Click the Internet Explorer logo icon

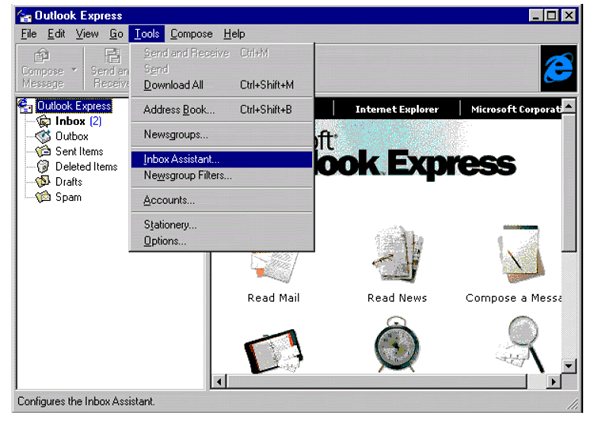(x=559, y=68)
